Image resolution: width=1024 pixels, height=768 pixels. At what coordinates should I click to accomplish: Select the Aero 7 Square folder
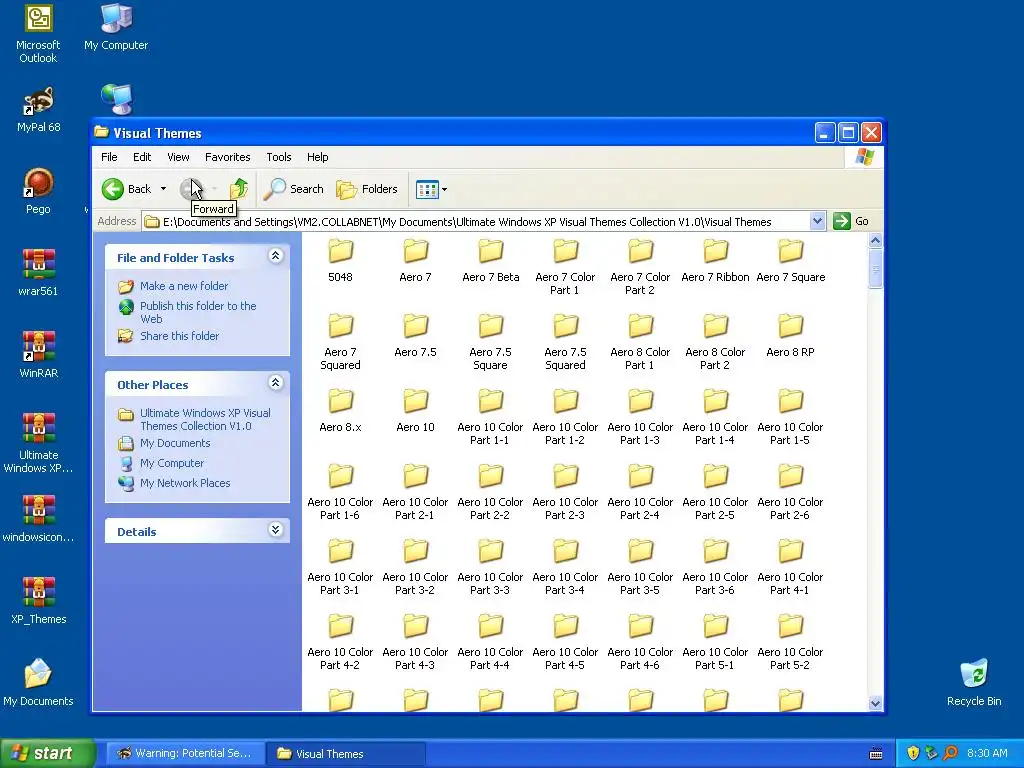click(790, 261)
